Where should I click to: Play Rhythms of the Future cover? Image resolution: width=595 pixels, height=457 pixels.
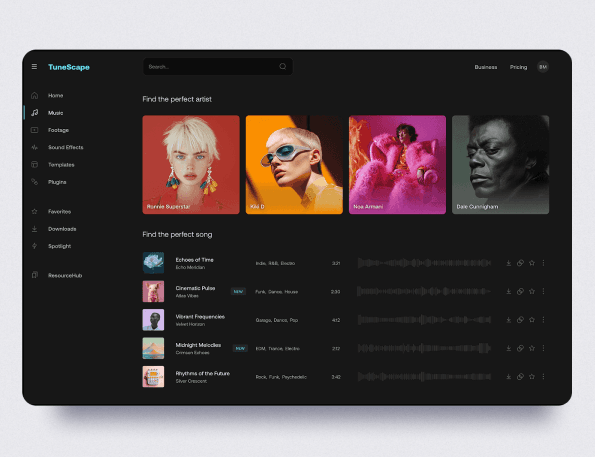tap(153, 377)
